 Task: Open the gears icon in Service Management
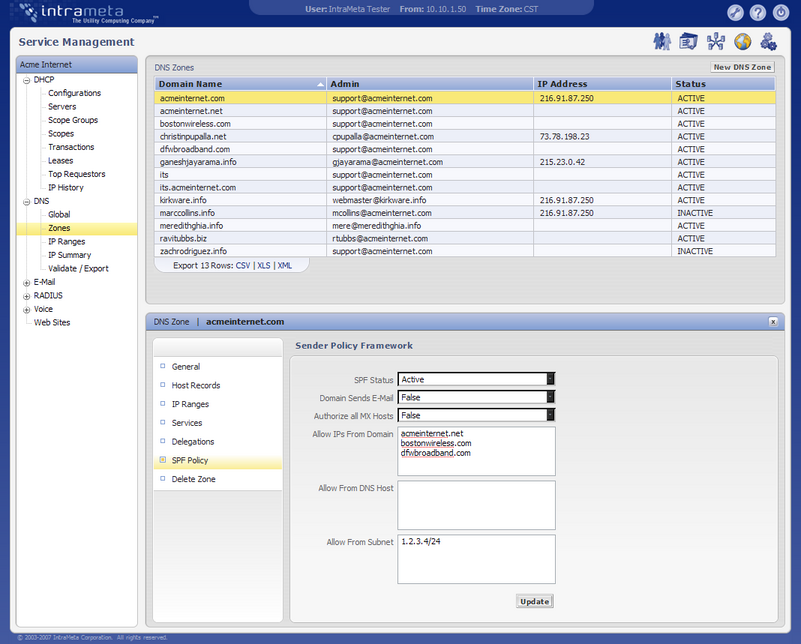pyautogui.click(x=768, y=41)
